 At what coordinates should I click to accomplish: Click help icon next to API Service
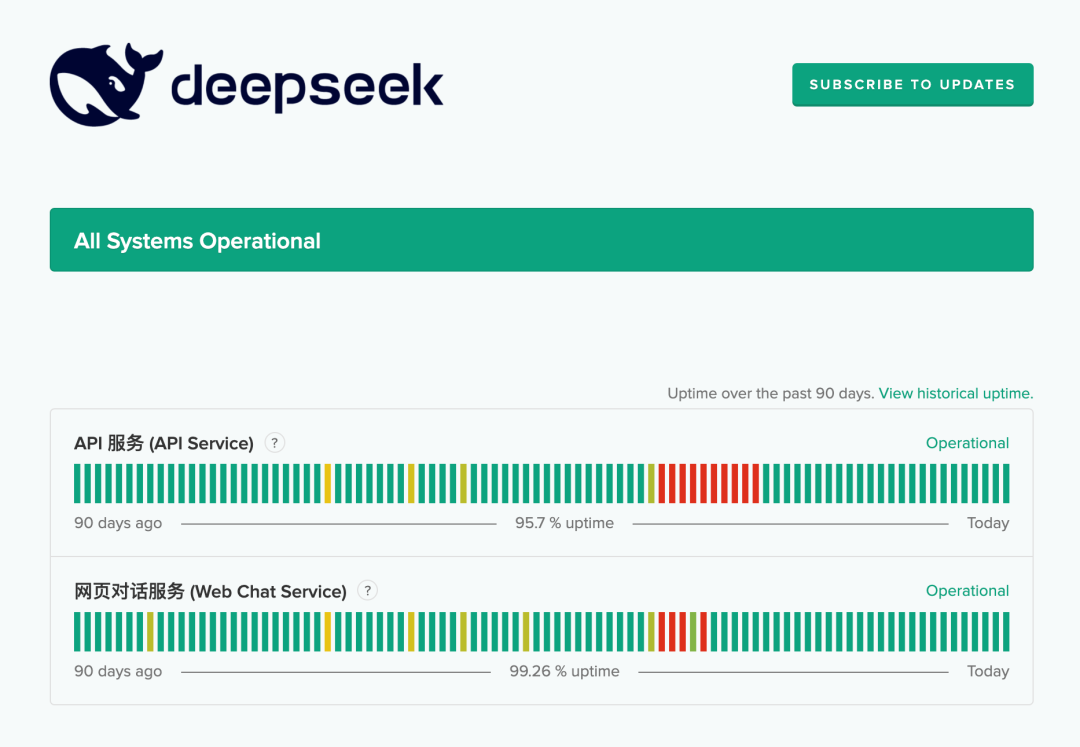point(275,443)
